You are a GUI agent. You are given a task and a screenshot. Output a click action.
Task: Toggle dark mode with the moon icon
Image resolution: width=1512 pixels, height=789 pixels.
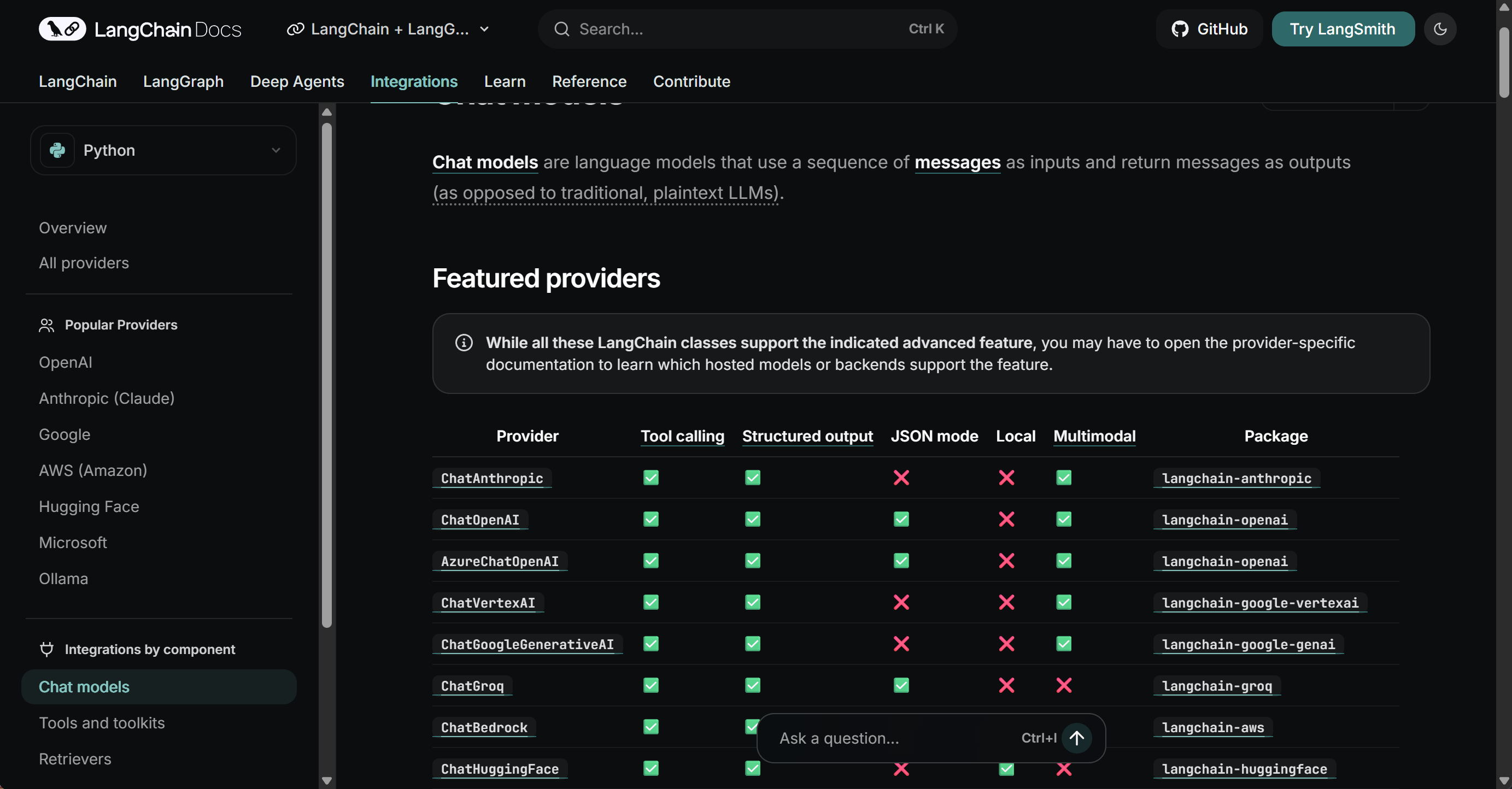1440,29
